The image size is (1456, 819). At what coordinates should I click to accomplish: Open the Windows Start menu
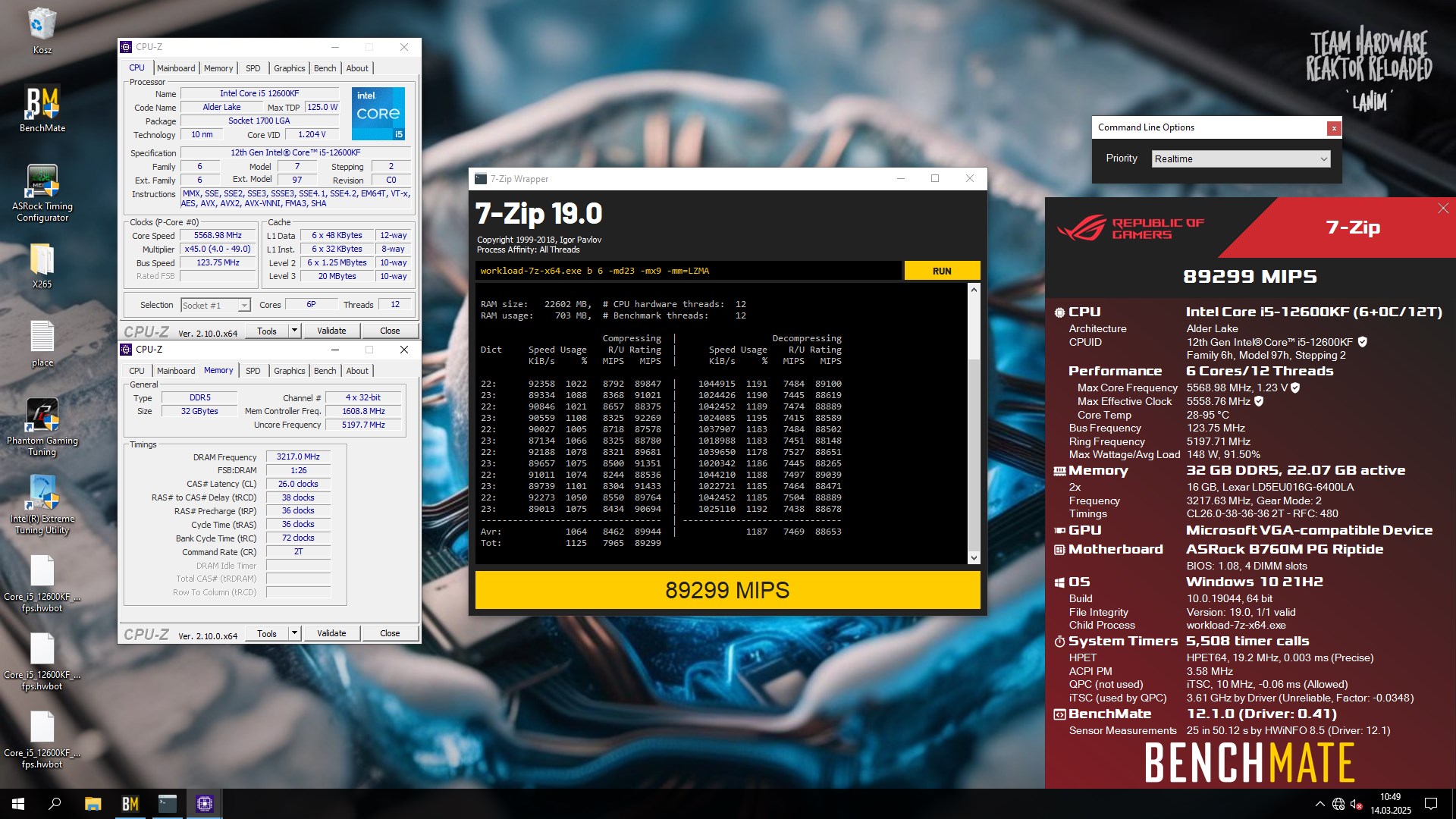tap(18, 804)
